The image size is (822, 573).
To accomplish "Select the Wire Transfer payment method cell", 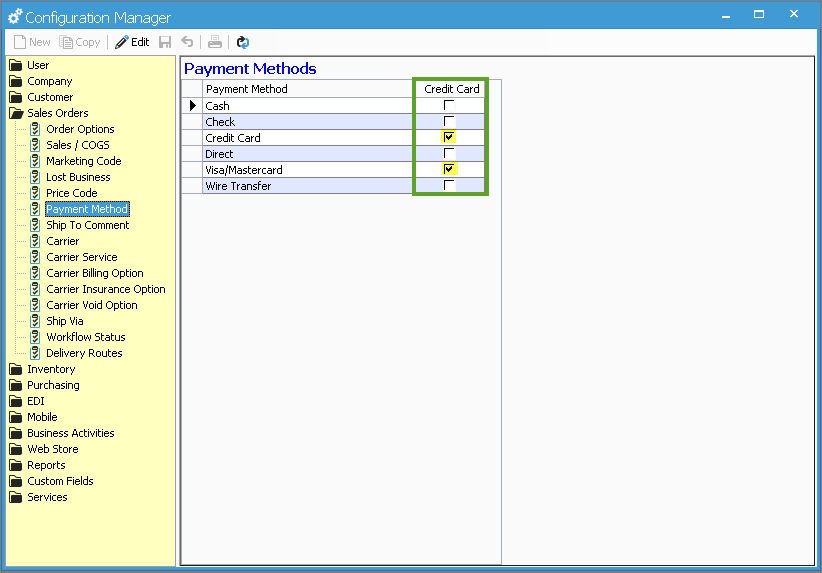I will click(x=308, y=186).
